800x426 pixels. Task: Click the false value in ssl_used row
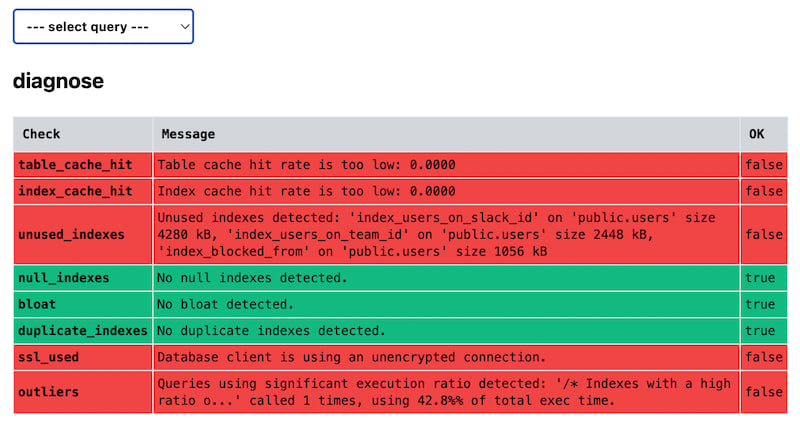click(x=764, y=357)
